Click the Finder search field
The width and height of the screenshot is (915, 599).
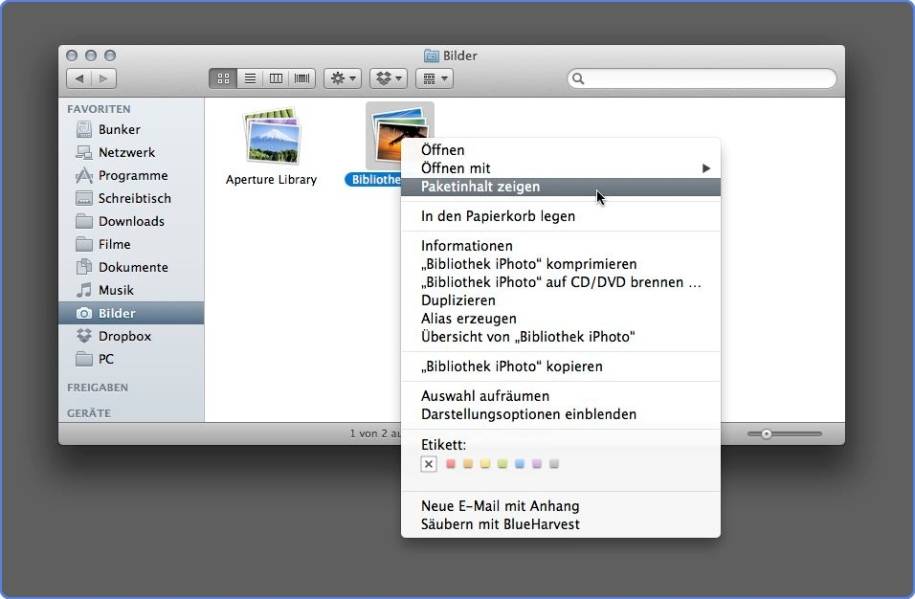[x=702, y=78]
